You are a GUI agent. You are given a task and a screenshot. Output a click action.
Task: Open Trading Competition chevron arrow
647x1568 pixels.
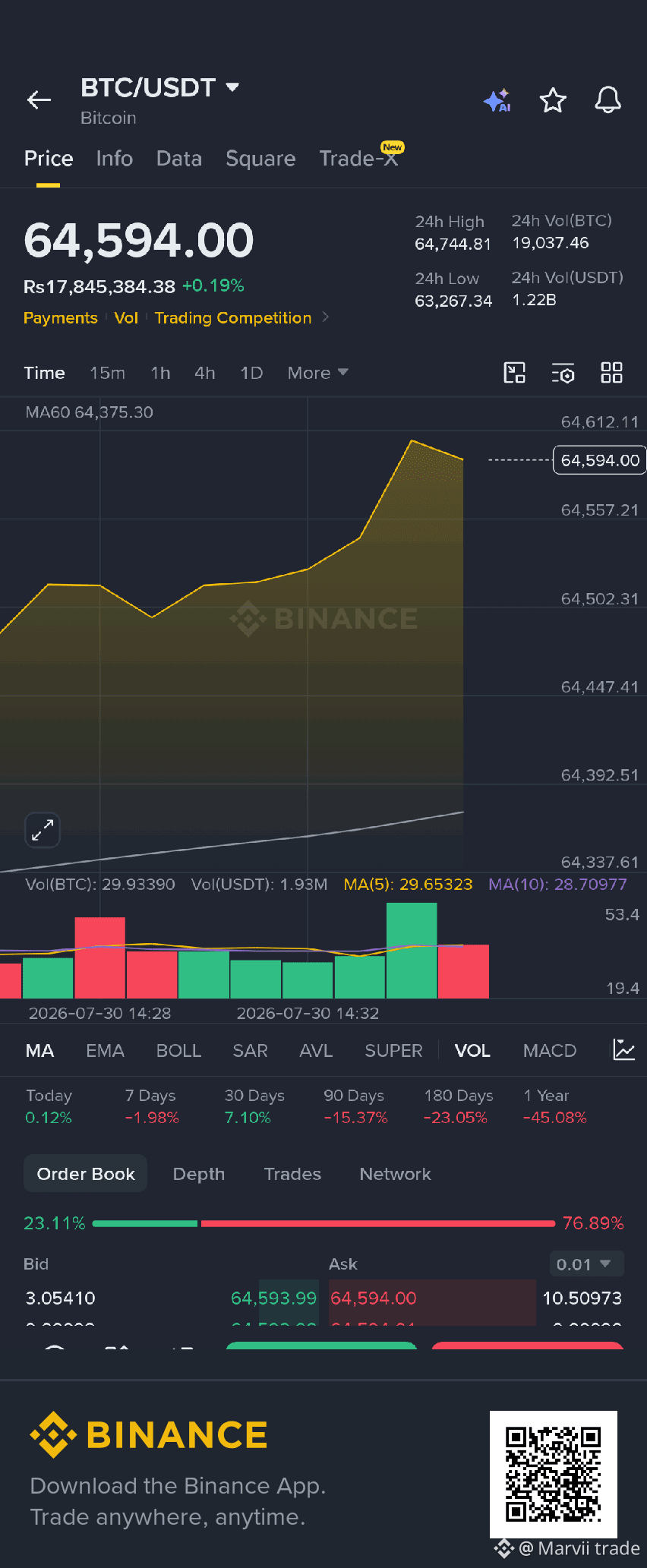(326, 317)
